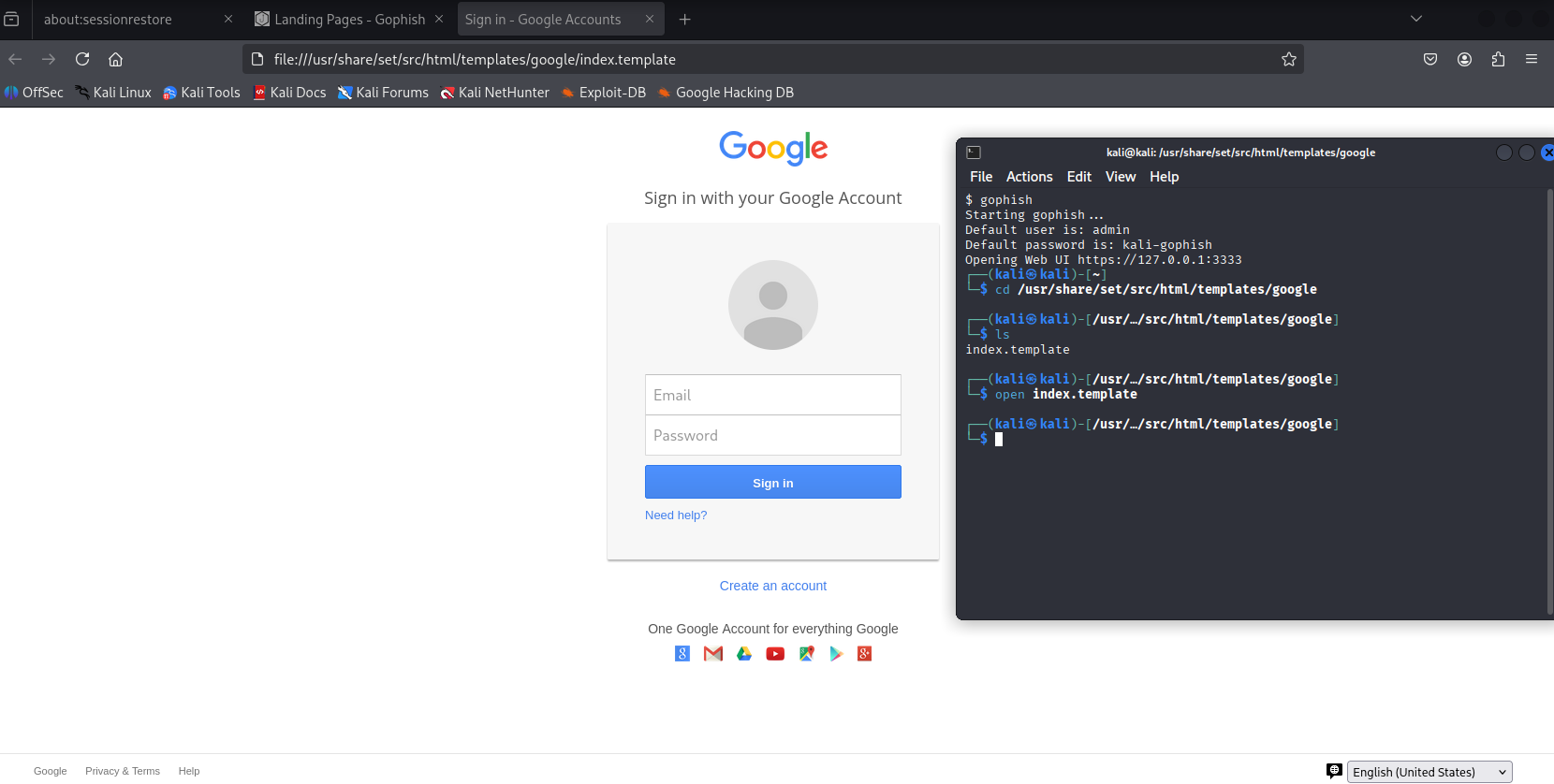Close the about:sessionrestore tab
The width and height of the screenshot is (1554, 784).
point(228,19)
